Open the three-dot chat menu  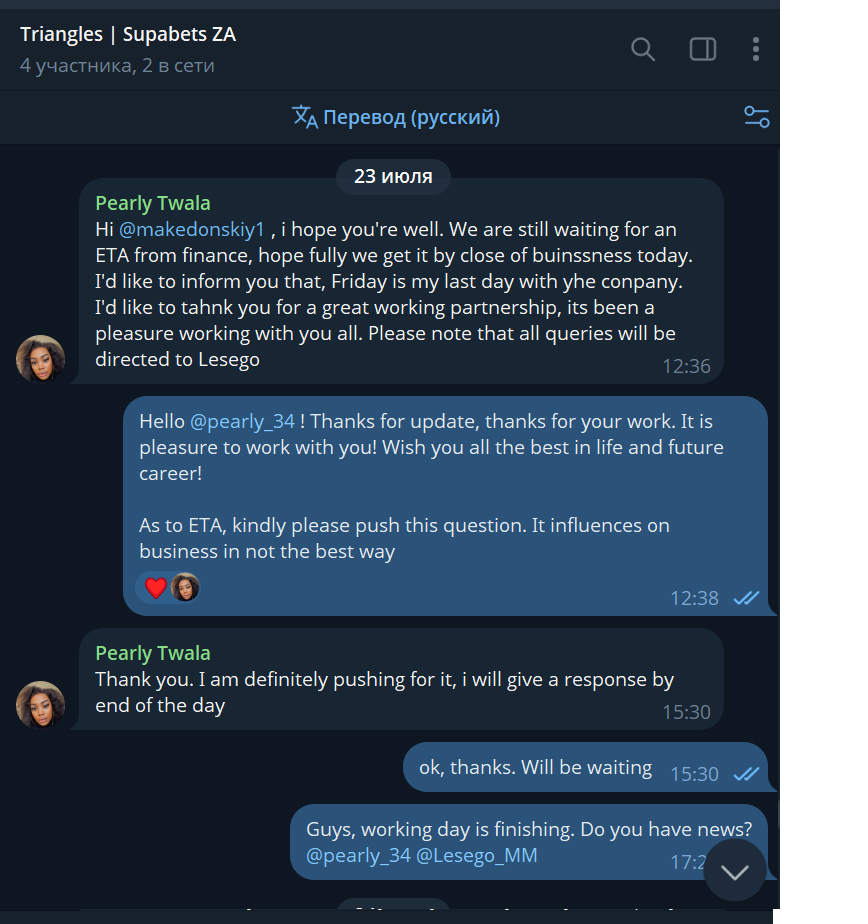pyautogui.click(x=756, y=49)
